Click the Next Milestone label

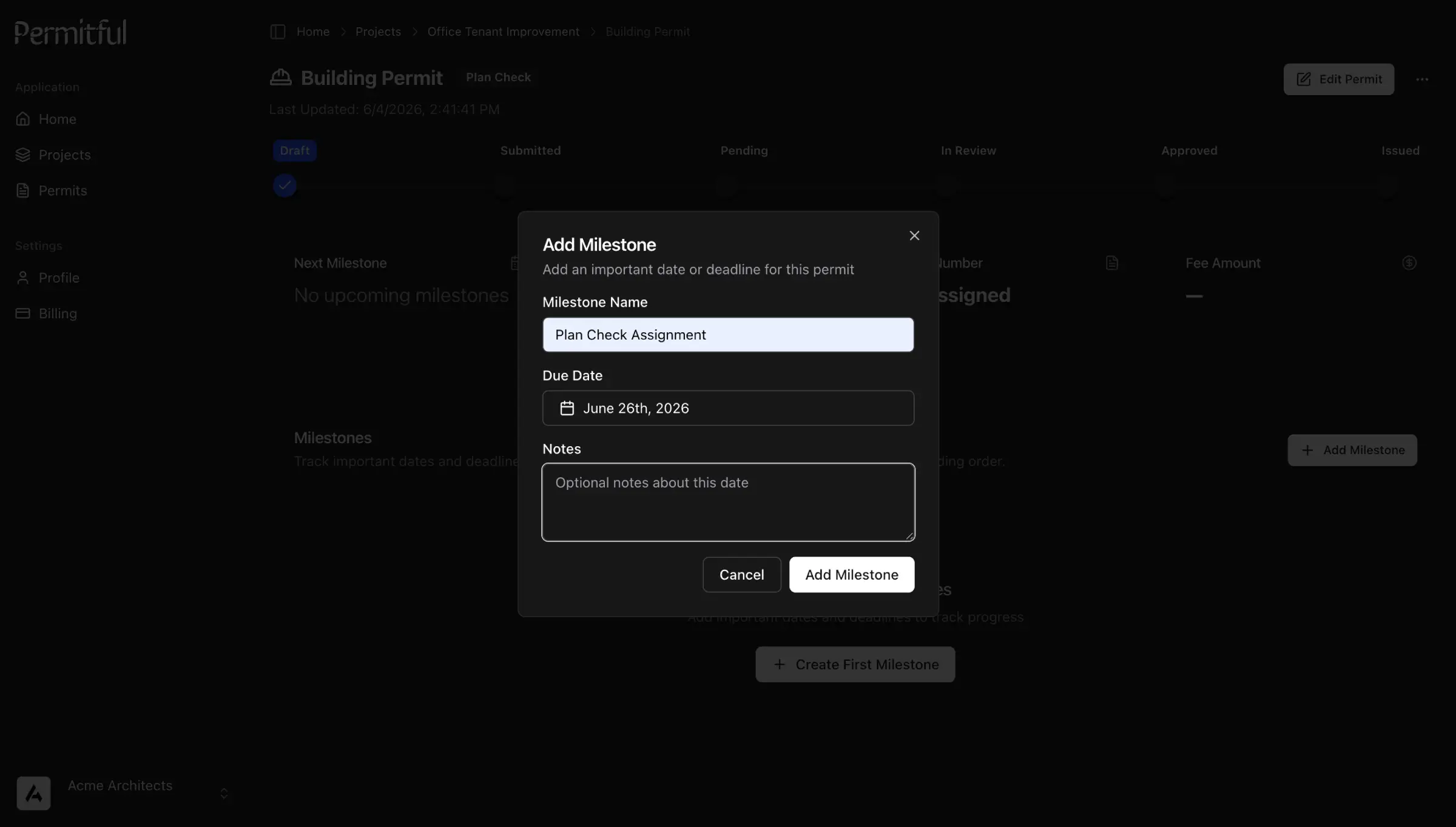point(340,263)
